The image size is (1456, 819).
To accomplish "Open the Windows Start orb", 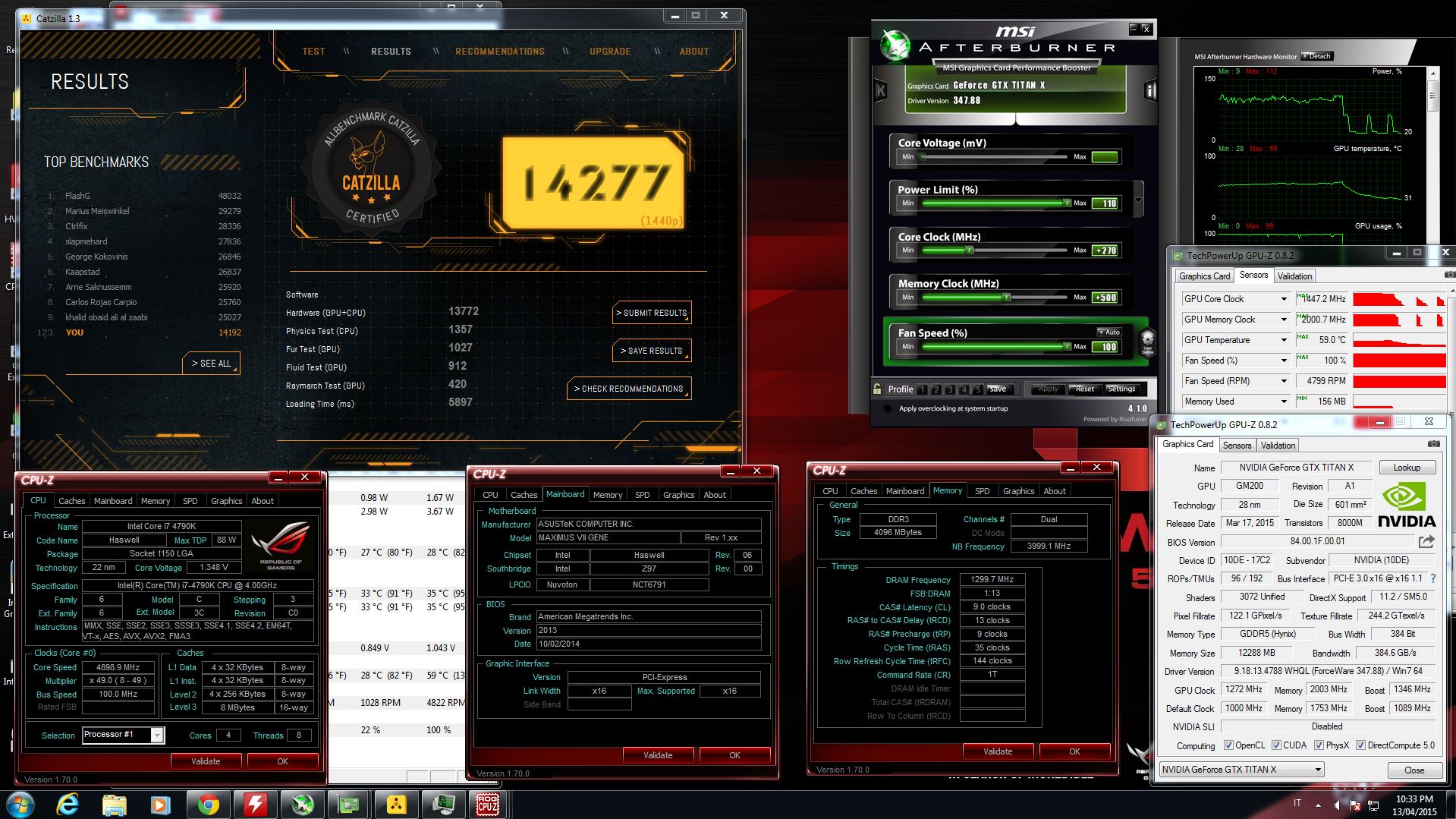I will [x=20, y=804].
